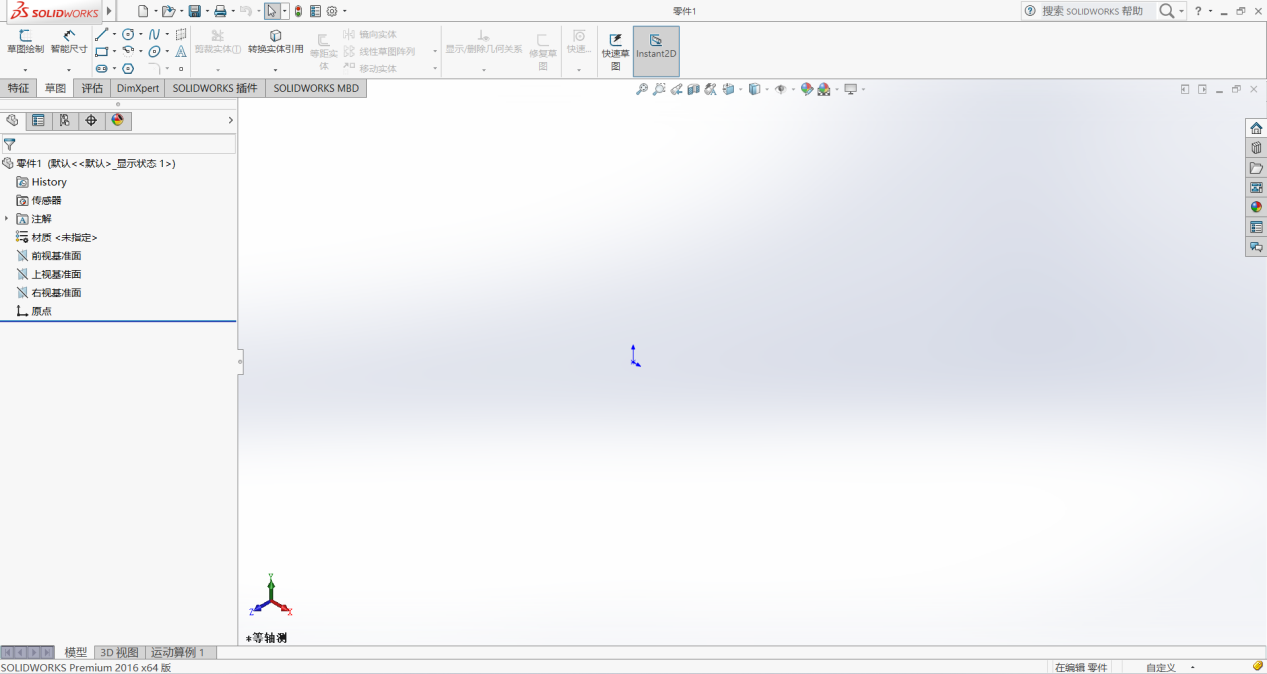The height and width of the screenshot is (674, 1267).
Task: Open the DimXpertManager tab icon
Action: point(91,120)
